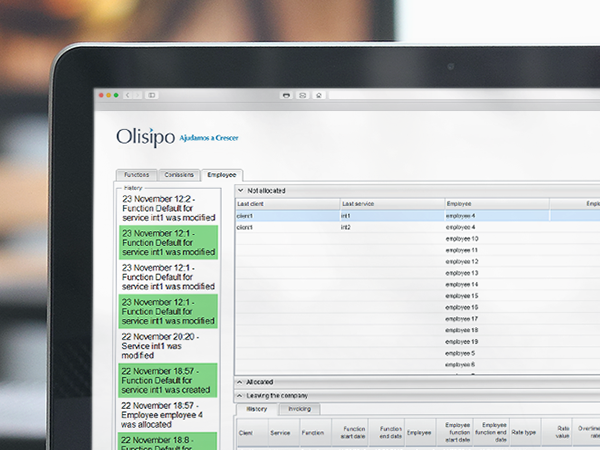Sort by Last client column header
Viewport: 600px width, 450px height.
pos(287,204)
